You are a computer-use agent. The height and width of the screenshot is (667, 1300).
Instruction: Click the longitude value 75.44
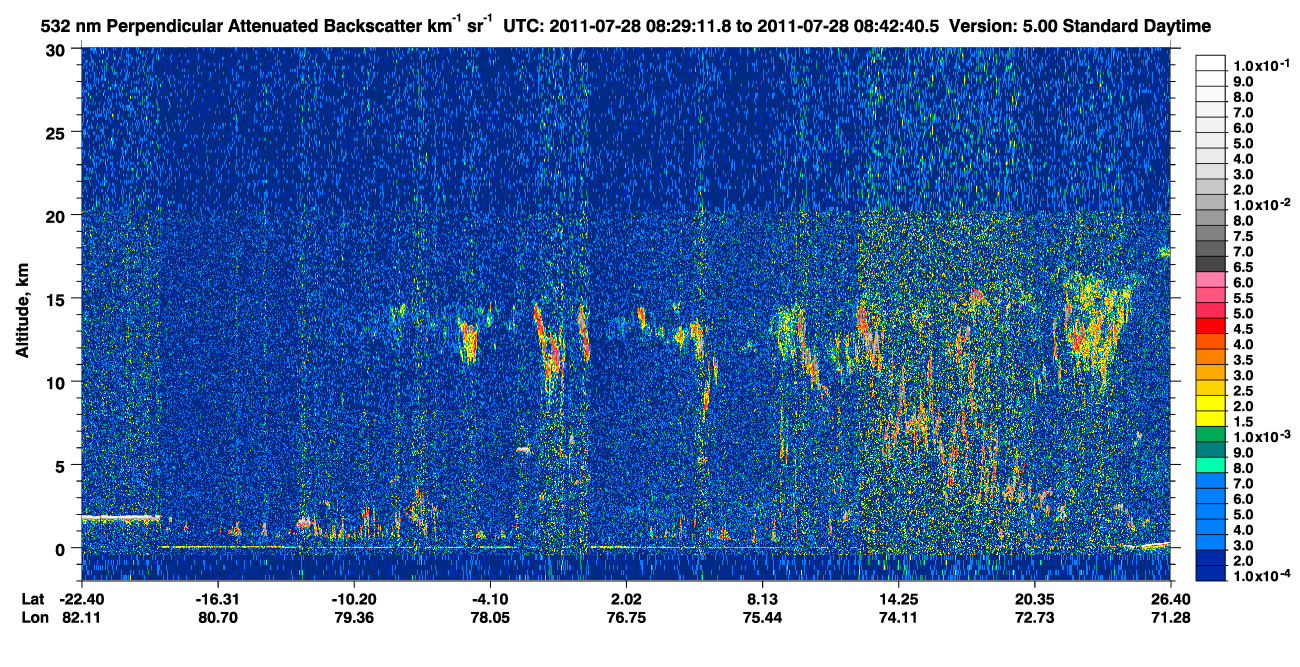point(763,618)
